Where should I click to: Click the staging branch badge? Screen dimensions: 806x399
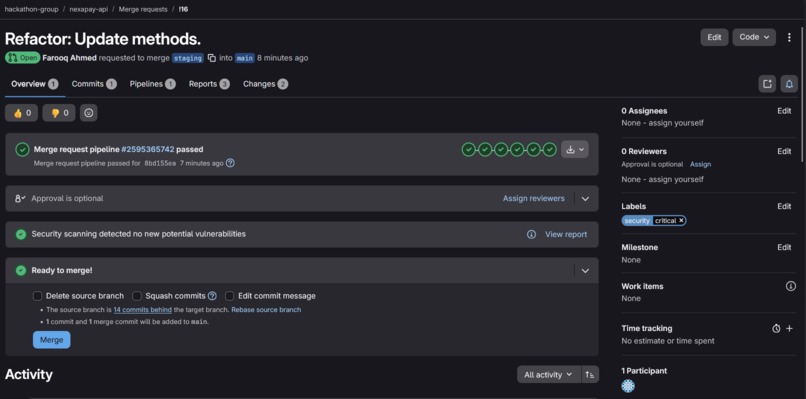(188, 58)
